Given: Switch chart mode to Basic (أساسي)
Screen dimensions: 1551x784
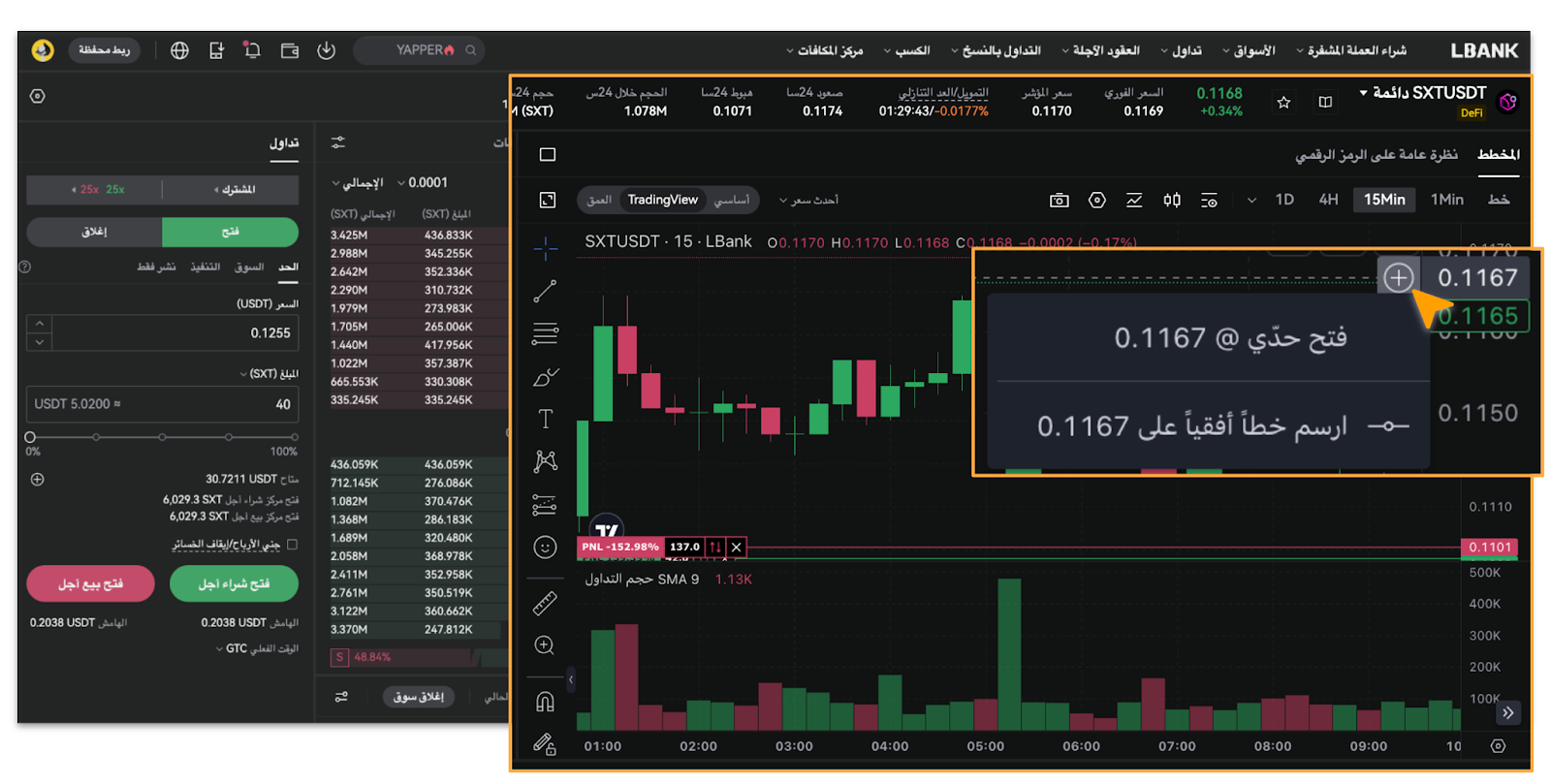Looking at the screenshot, I should tap(732, 200).
